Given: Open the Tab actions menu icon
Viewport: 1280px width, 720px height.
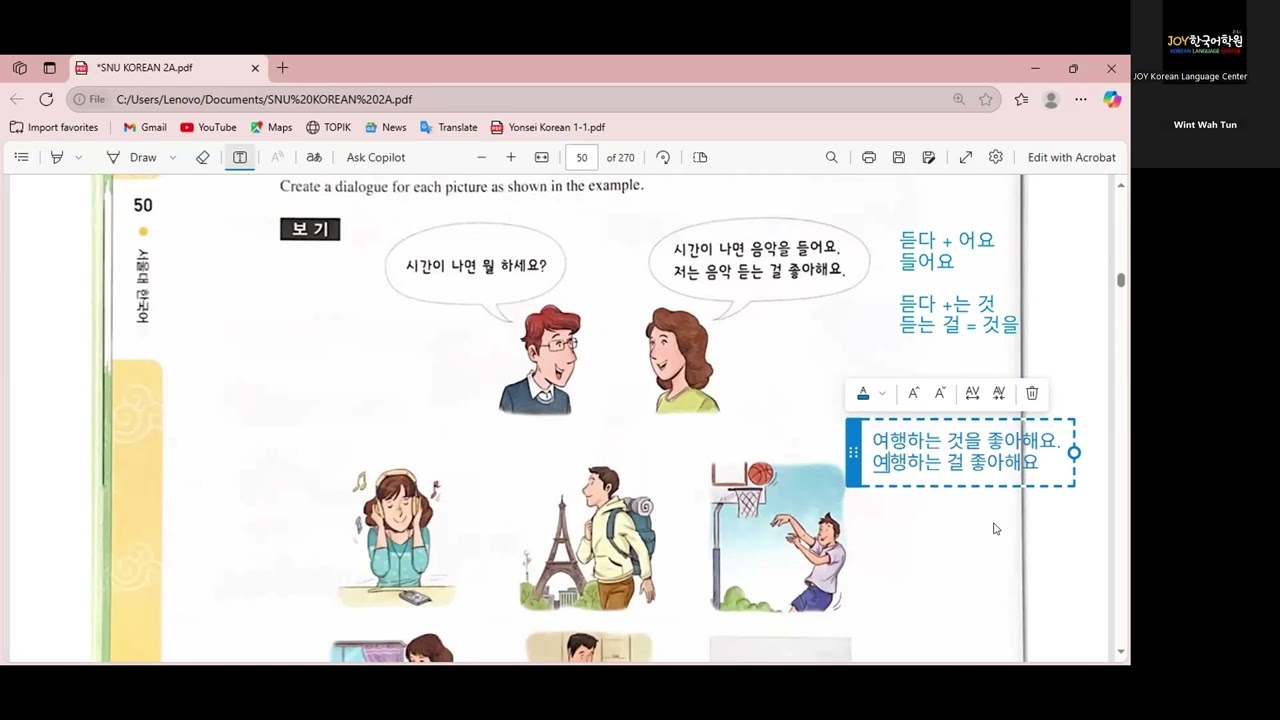Looking at the screenshot, I should coord(50,68).
